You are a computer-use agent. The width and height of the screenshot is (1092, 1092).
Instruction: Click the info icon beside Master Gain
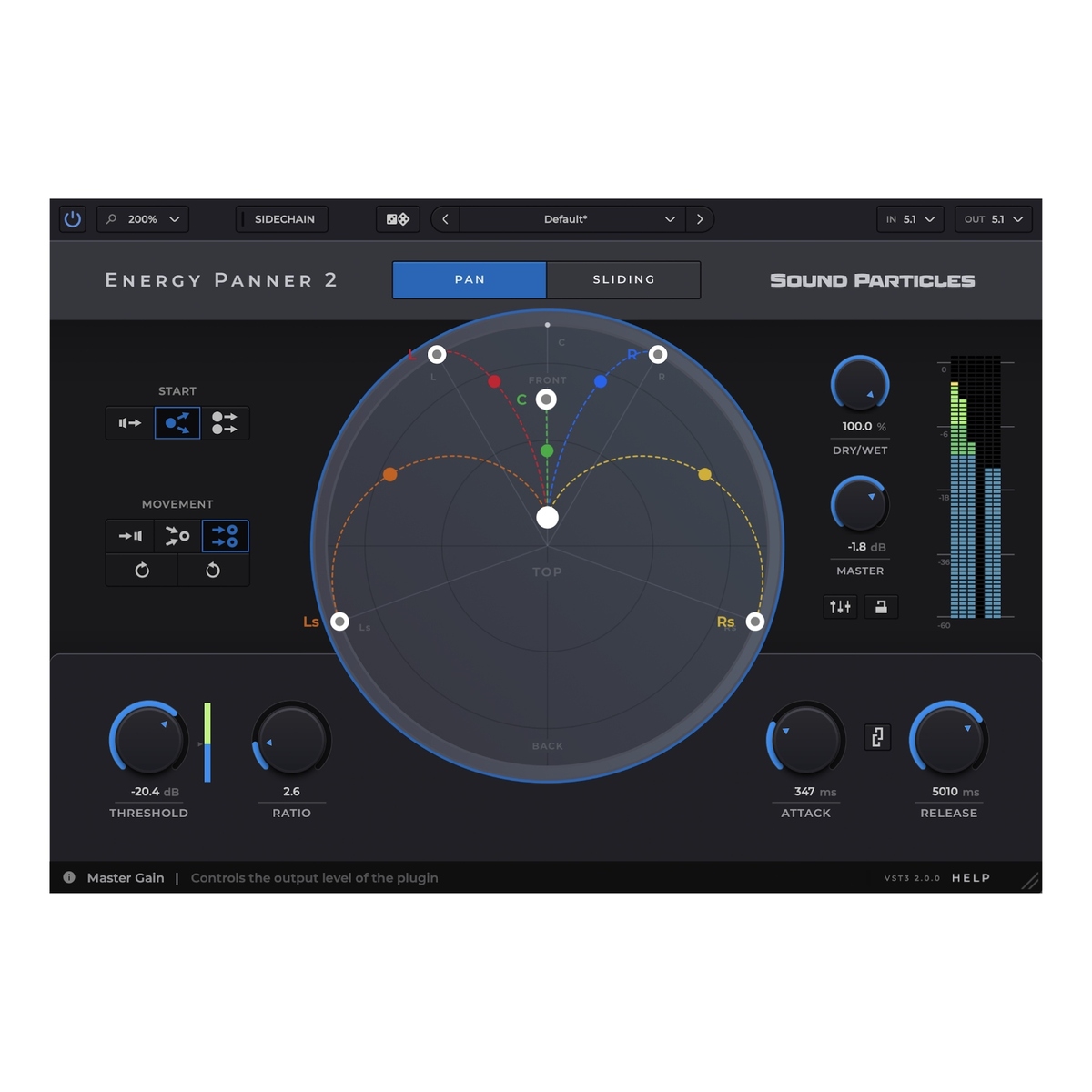click(69, 877)
